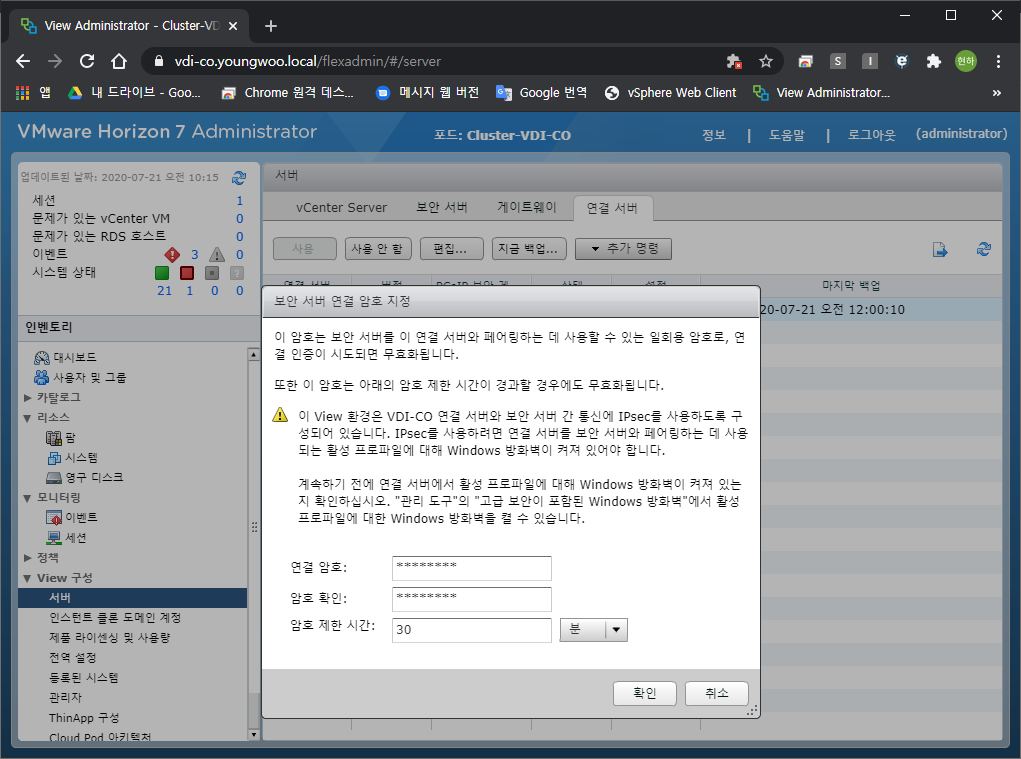This screenshot has height=759, width=1021.
Task: Open 등록된 시스템 item
Action: pos(83,678)
